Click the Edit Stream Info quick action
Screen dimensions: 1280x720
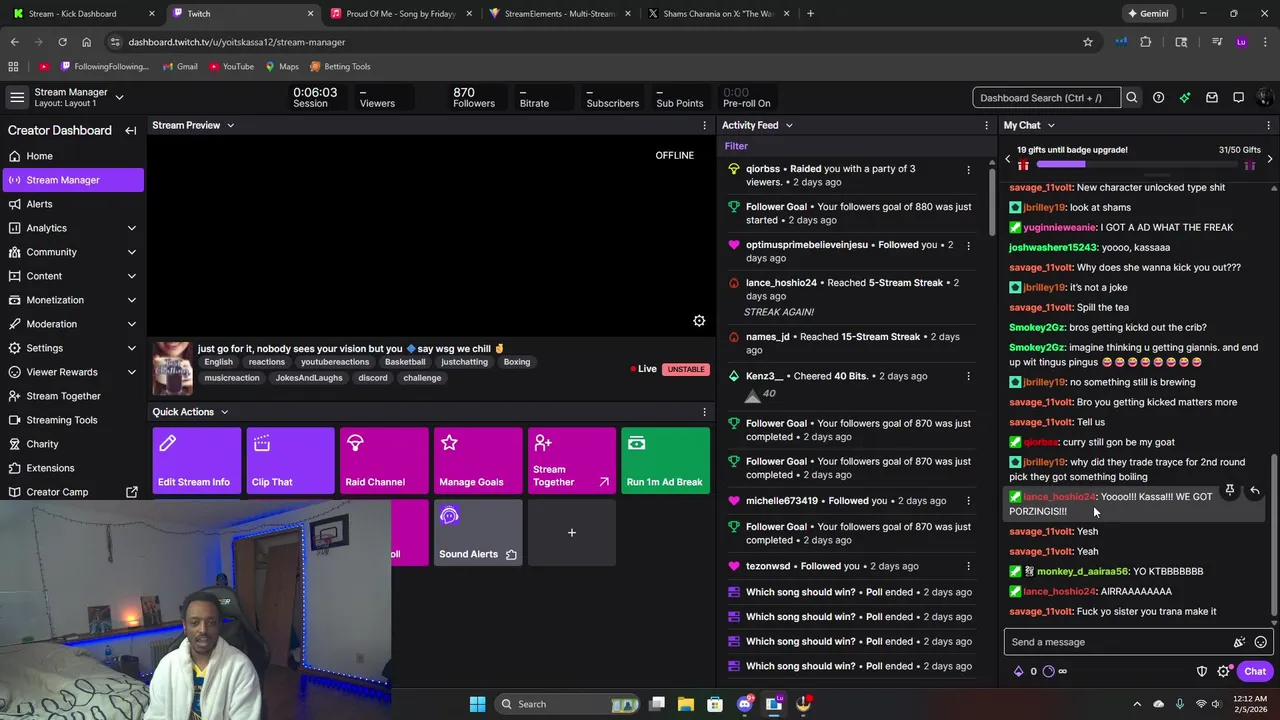coord(197,461)
